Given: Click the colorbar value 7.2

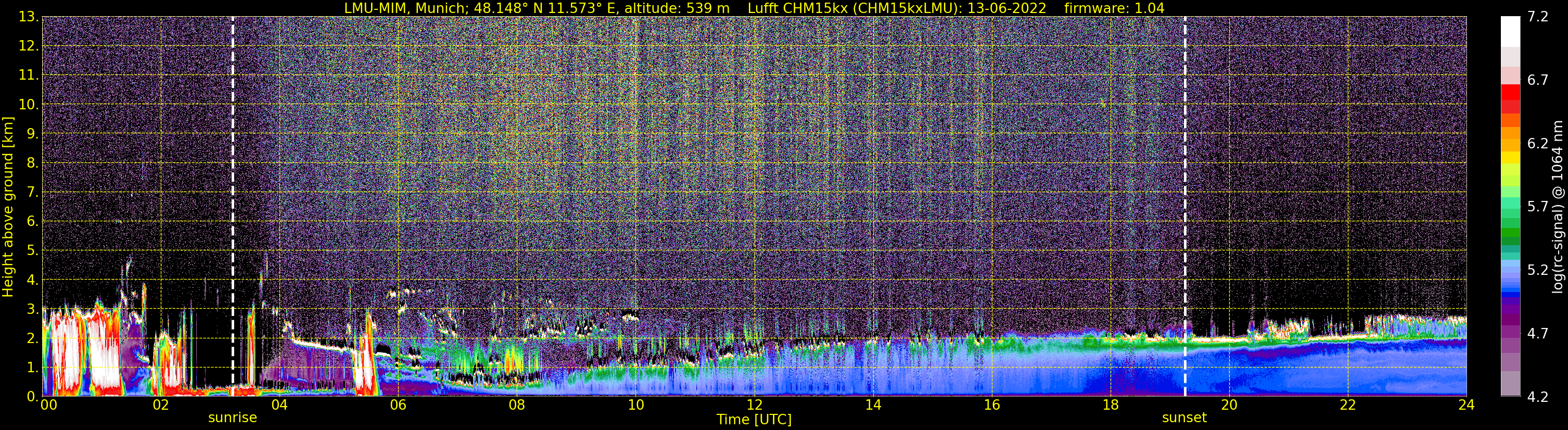Looking at the screenshot, I should [x=1538, y=17].
